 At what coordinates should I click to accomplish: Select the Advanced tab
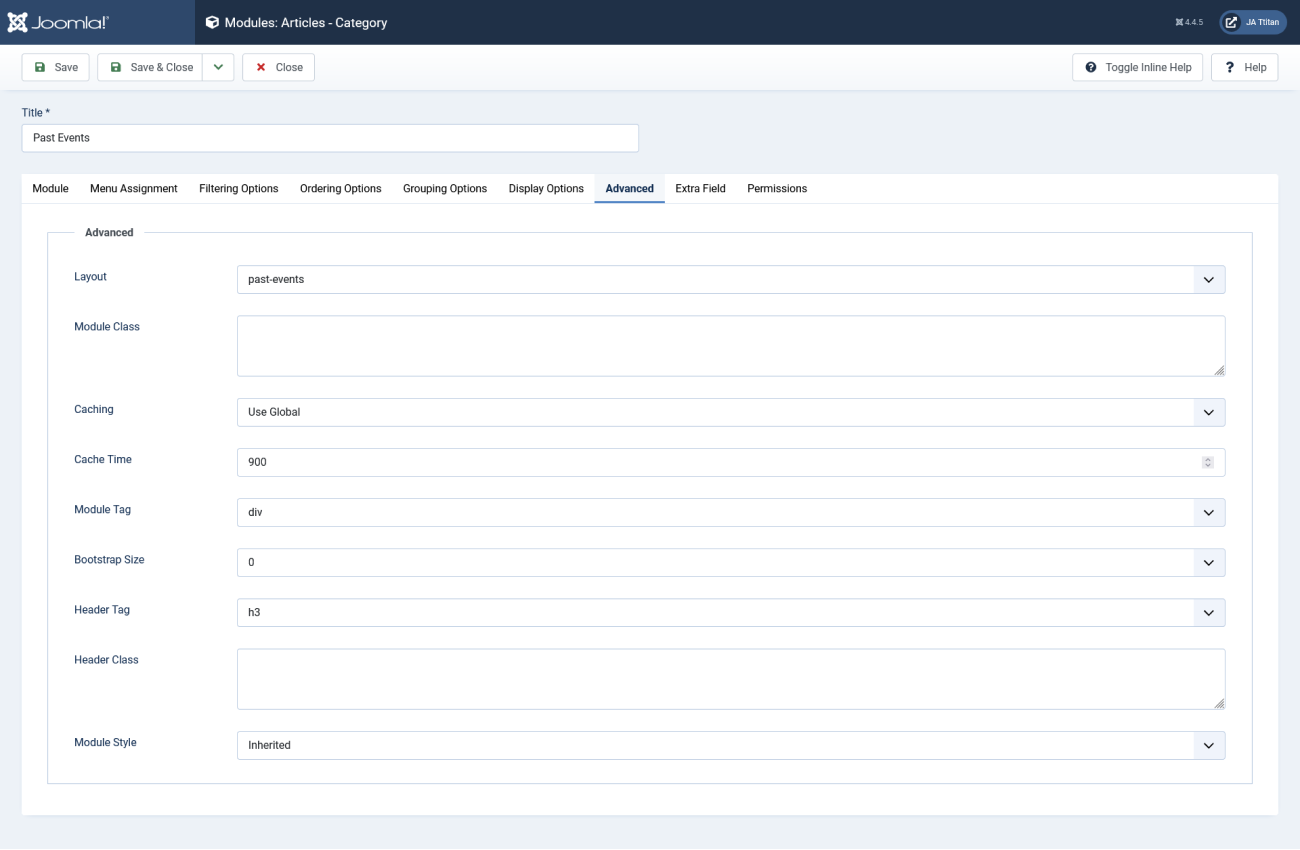[x=630, y=188]
